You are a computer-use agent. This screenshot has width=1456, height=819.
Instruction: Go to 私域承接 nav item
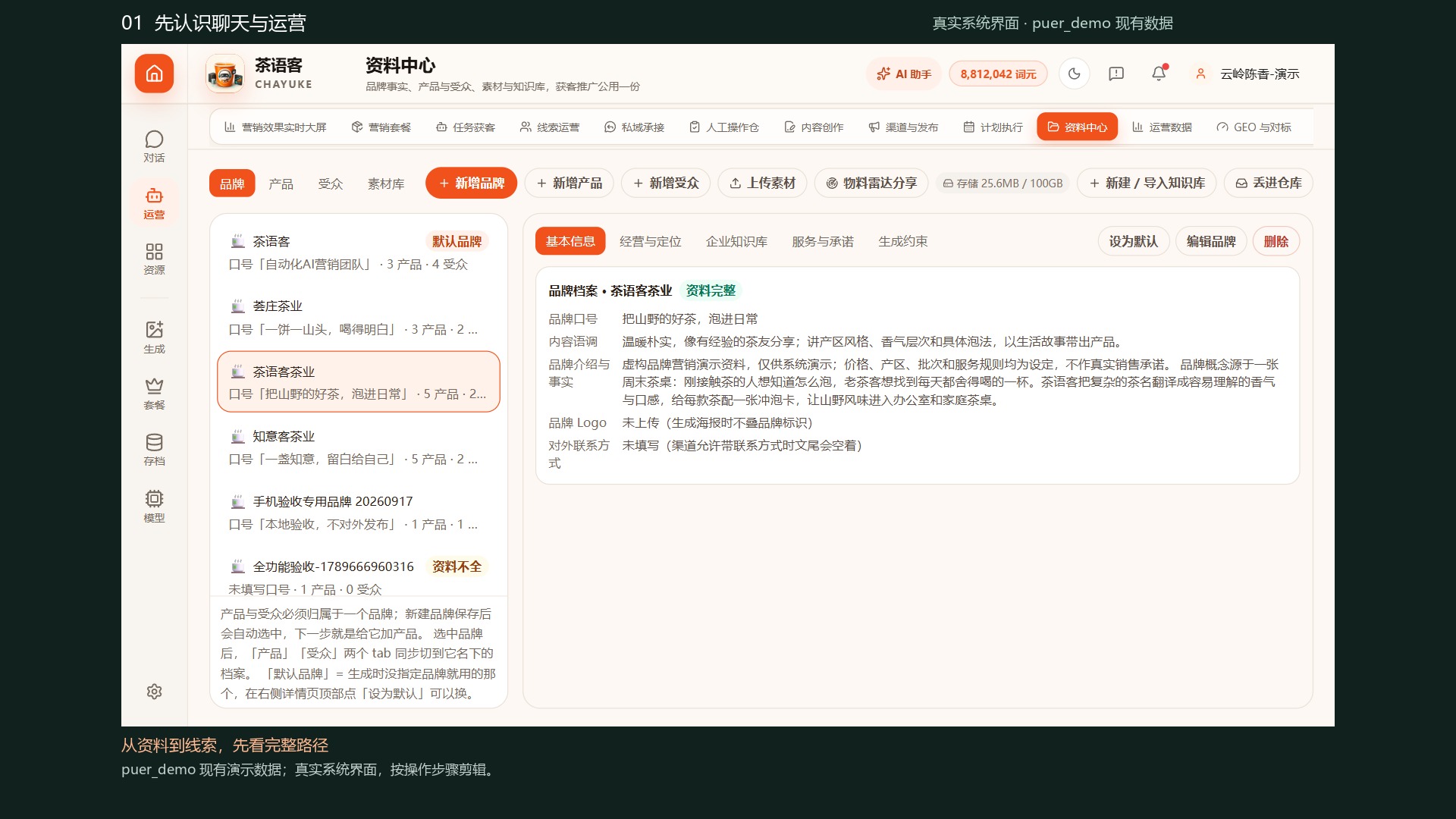(x=634, y=127)
